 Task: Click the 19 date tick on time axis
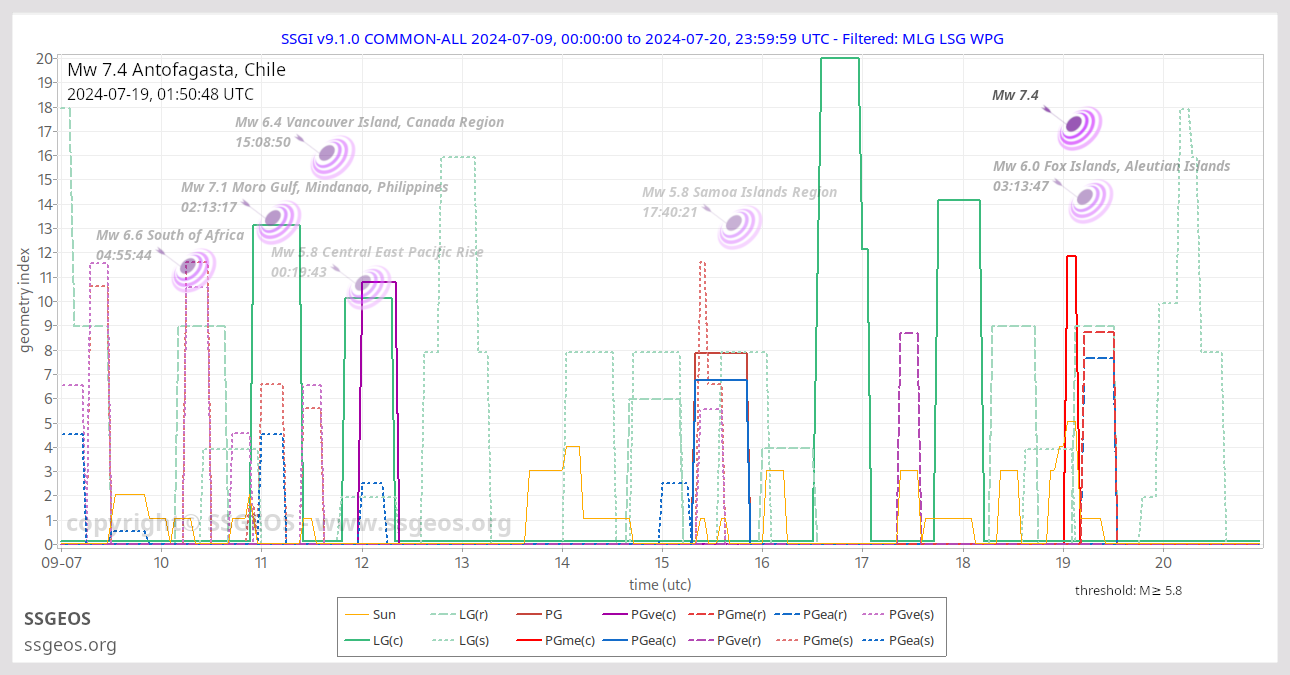coord(1062,562)
